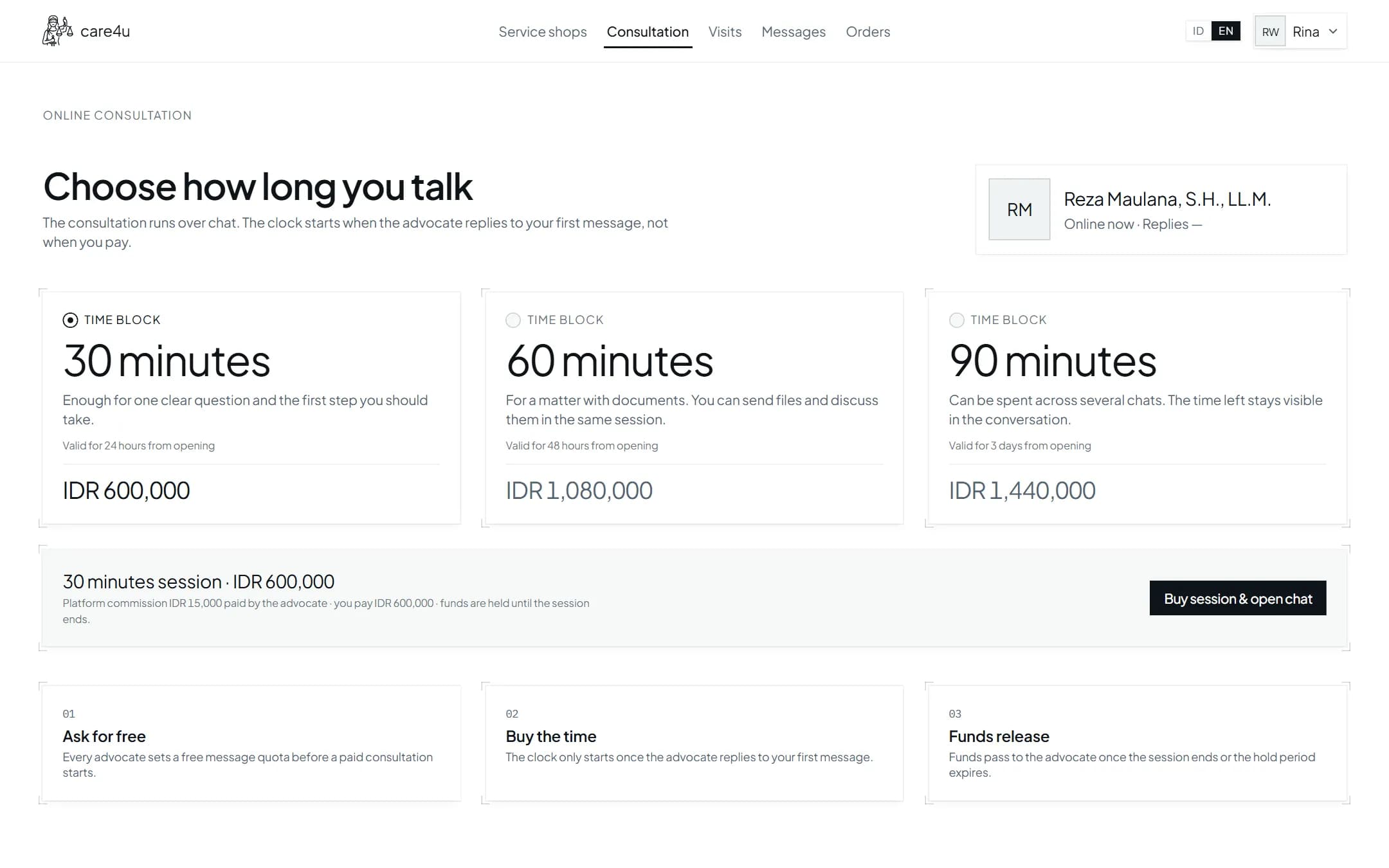1389x868 pixels.
Task: Open the RW user avatar
Action: tap(1270, 32)
